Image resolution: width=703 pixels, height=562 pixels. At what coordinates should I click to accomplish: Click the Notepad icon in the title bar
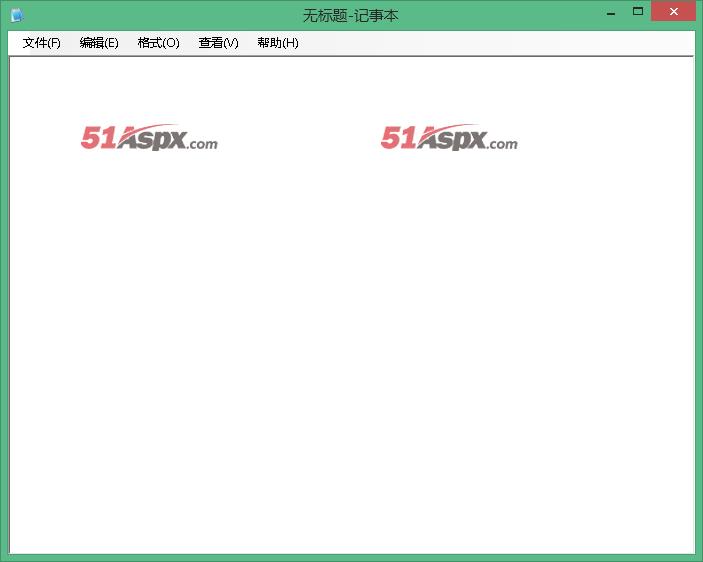click(x=17, y=15)
